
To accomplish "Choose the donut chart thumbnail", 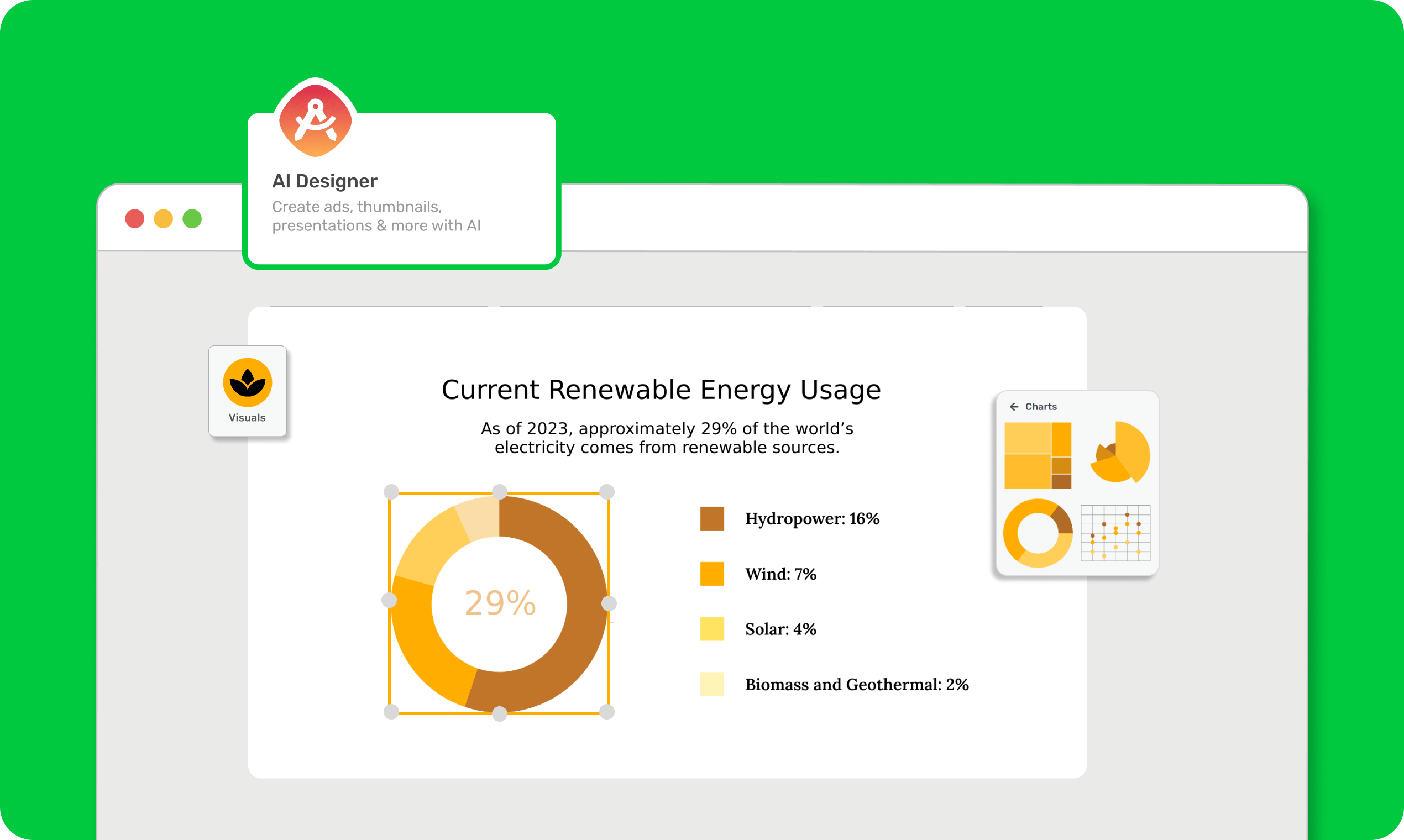I will [x=1038, y=533].
